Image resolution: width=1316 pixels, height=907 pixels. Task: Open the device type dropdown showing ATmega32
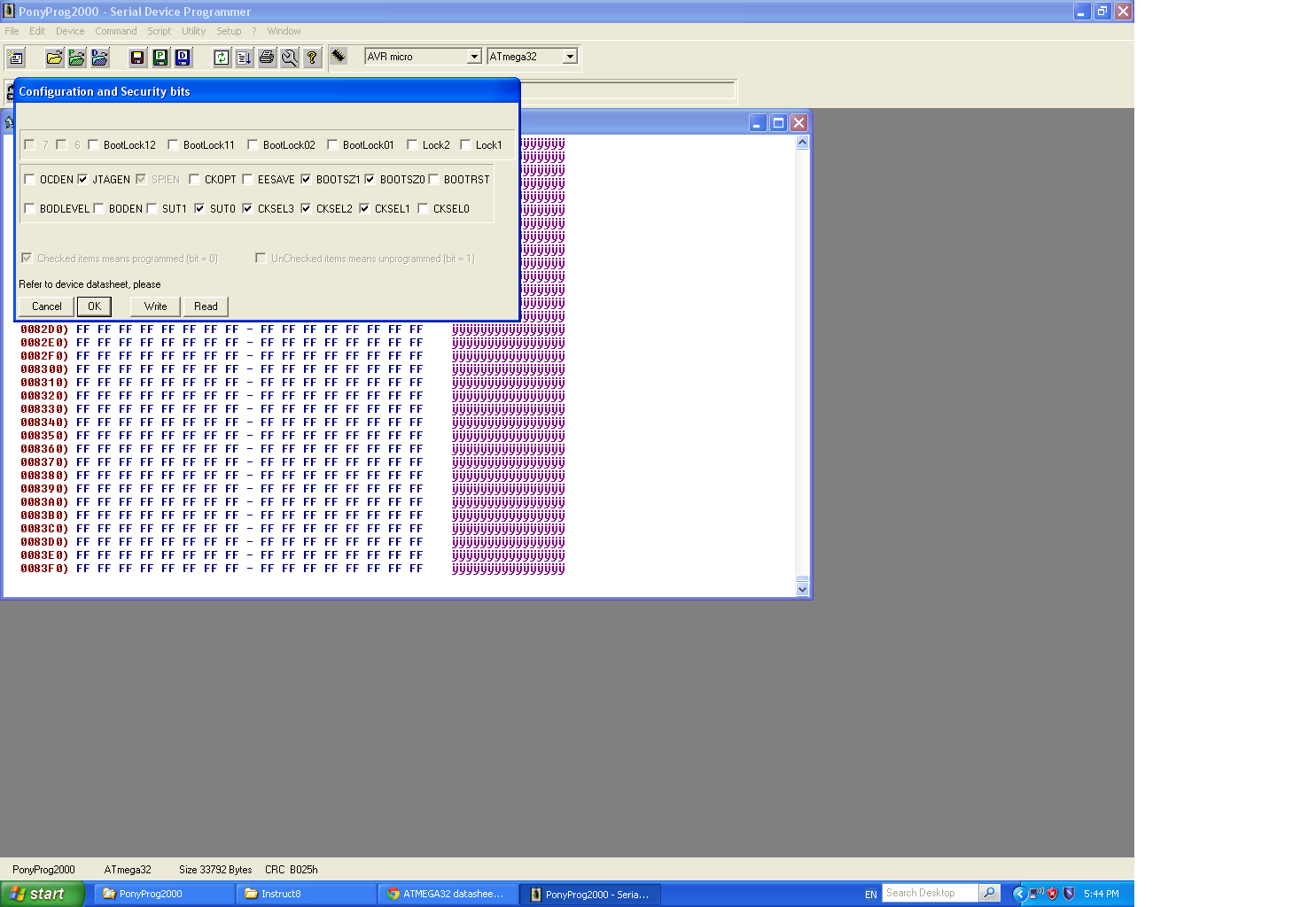(570, 57)
